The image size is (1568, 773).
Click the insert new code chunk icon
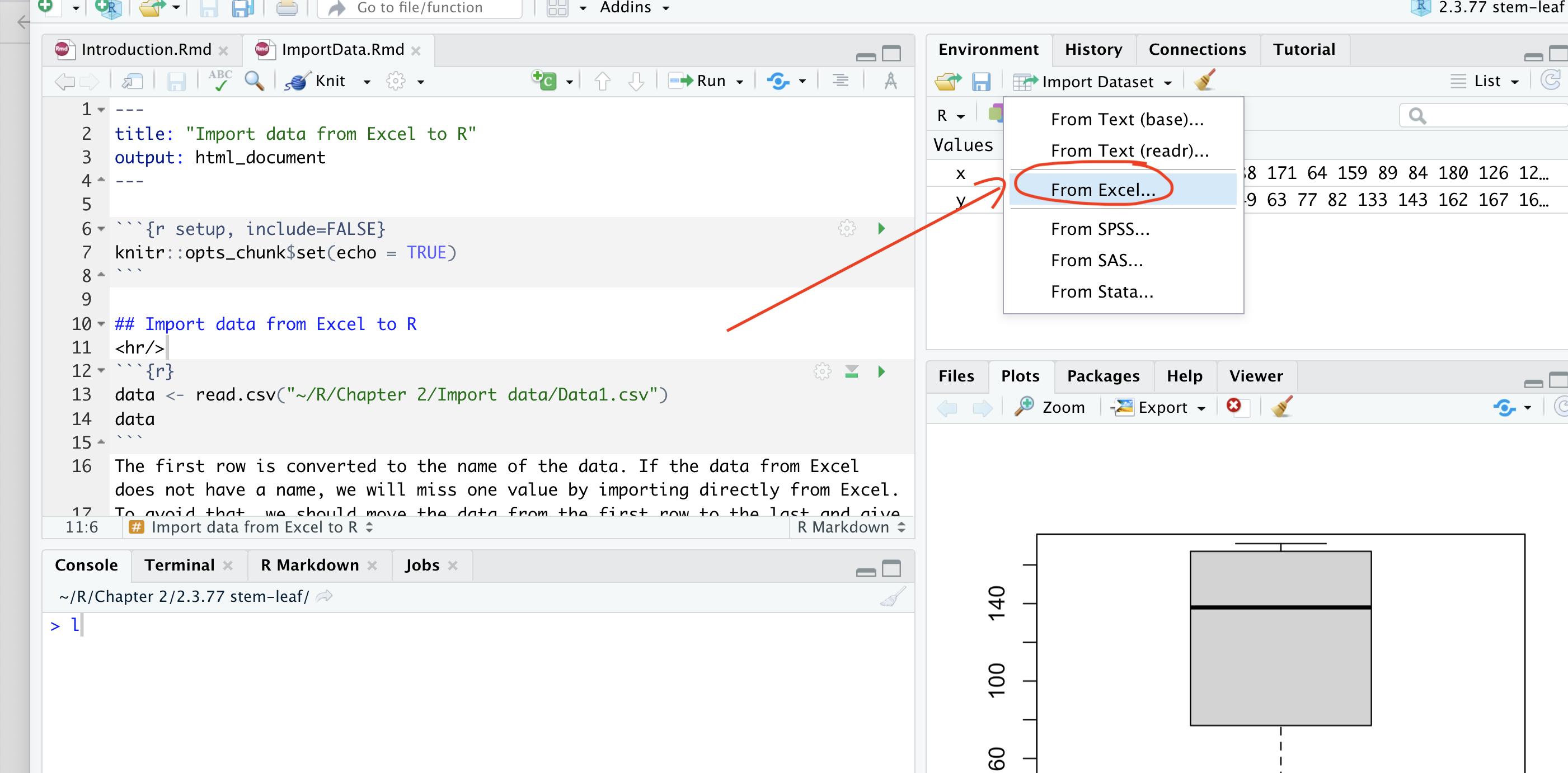pos(544,81)
